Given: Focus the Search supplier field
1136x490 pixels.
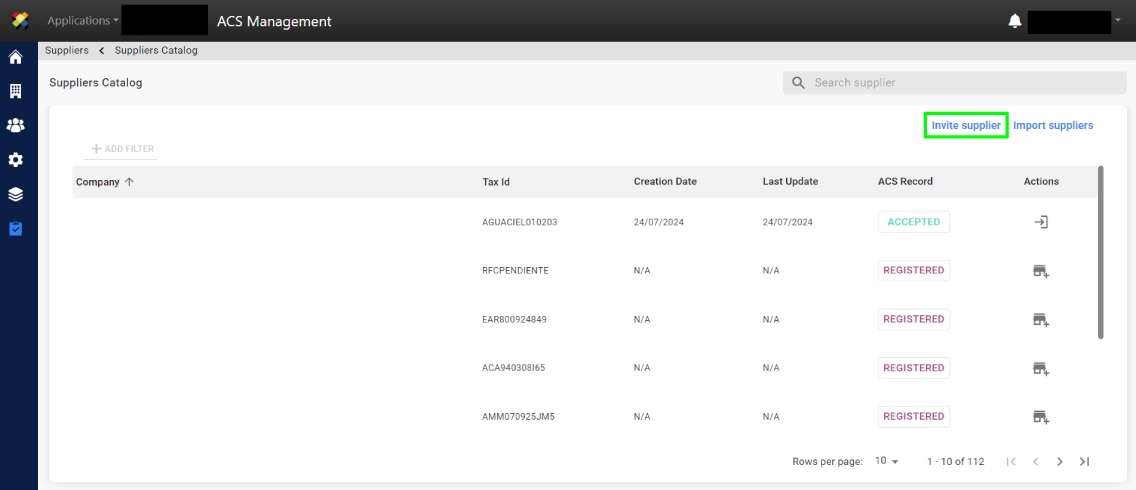Looking at the screenshot, I should [x=955, y=83].
